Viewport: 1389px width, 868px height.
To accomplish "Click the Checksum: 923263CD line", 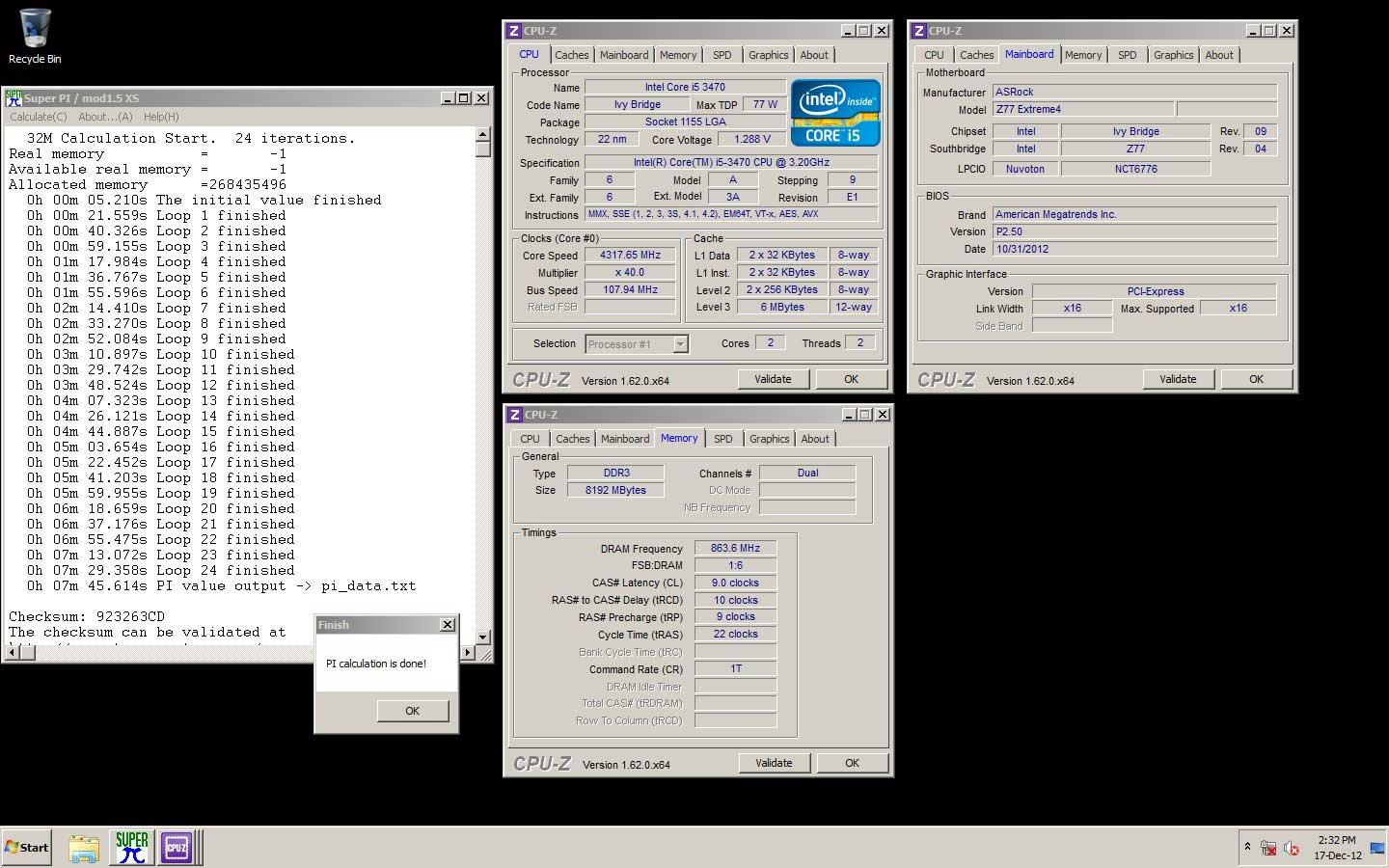I will (x=87, y=616).
